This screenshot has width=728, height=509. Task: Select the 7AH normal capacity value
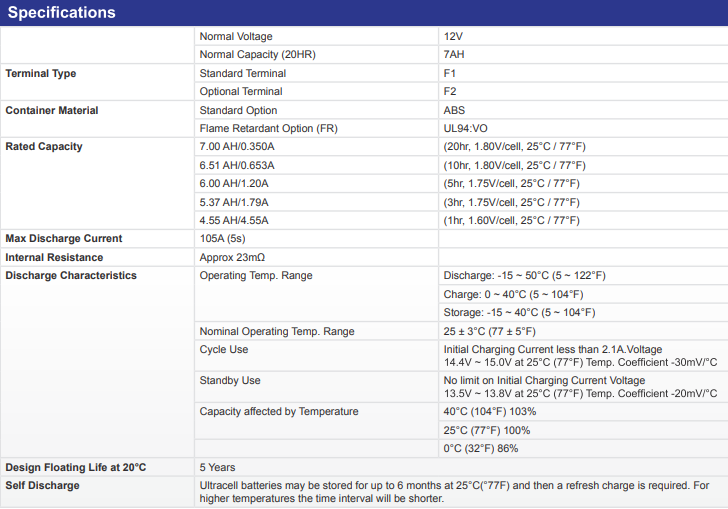453,54
